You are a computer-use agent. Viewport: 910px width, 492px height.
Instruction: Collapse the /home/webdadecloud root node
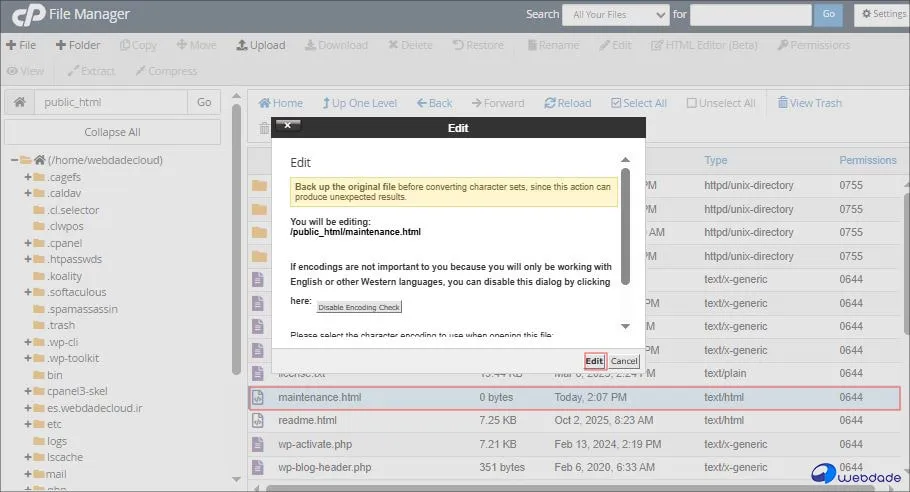pos(15,160)
